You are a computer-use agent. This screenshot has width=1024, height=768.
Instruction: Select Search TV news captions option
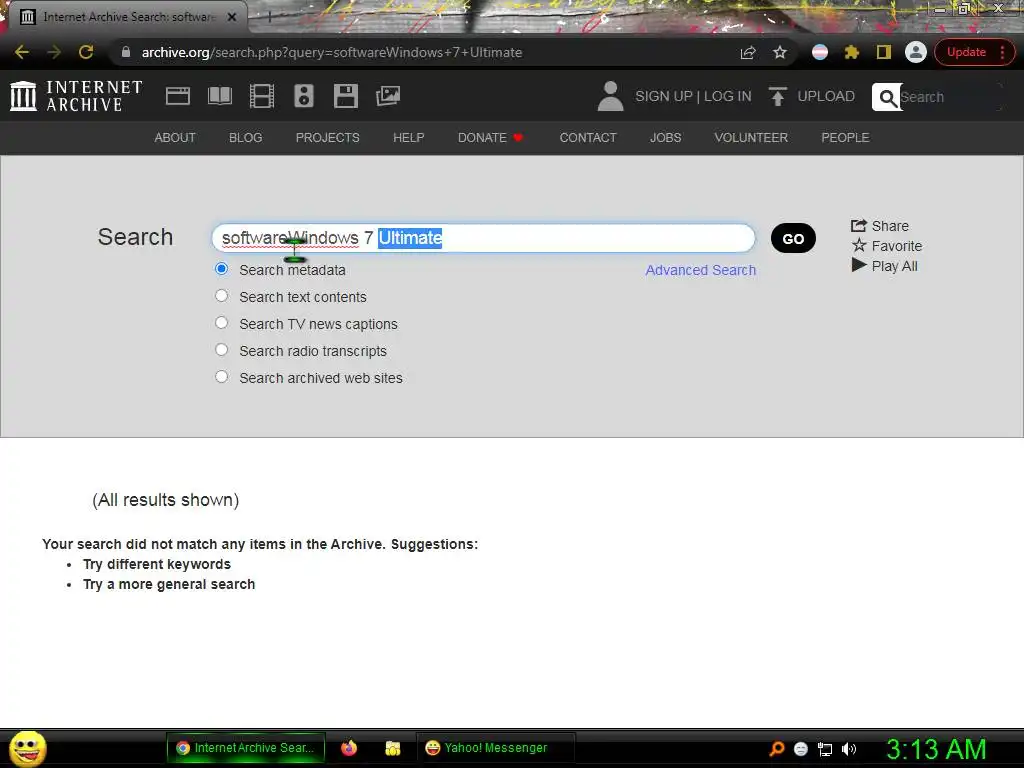tap(221, 323)
